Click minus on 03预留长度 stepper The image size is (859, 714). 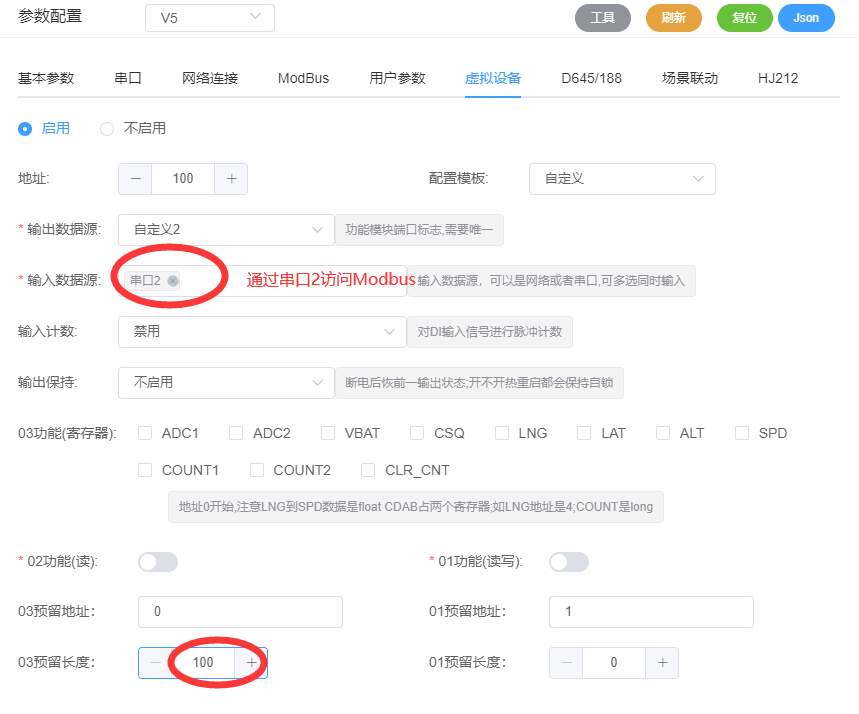[155, 662]
